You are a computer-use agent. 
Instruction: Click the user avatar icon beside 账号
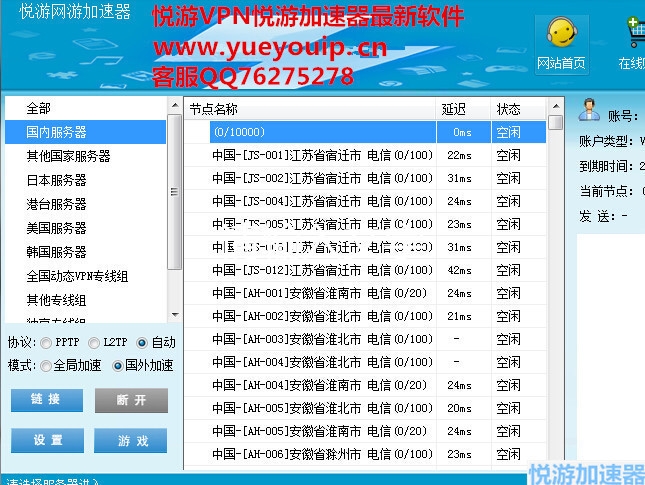(x=589, y=109)
